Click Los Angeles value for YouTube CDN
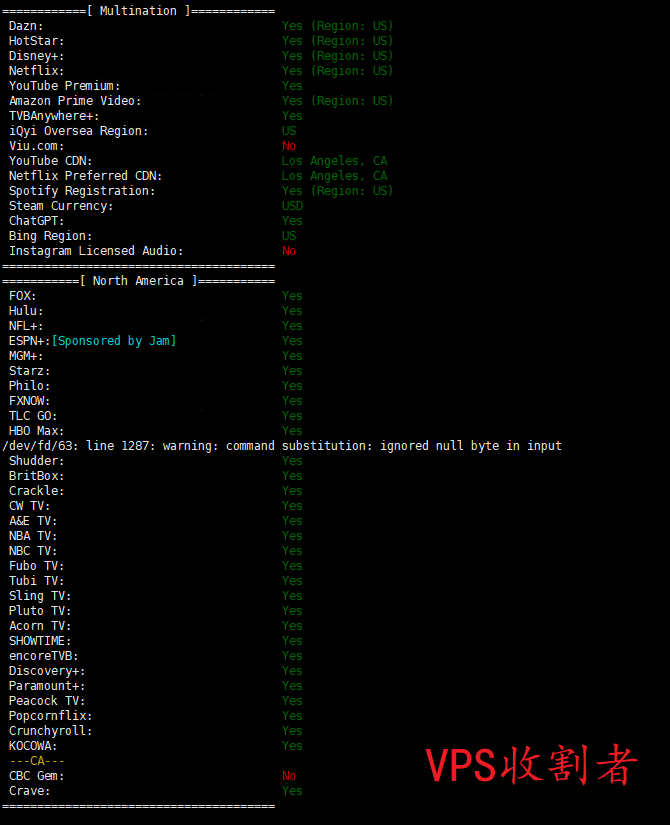Image resolution: width=670 pixels, height=825 pixels. tap(334, 161)
